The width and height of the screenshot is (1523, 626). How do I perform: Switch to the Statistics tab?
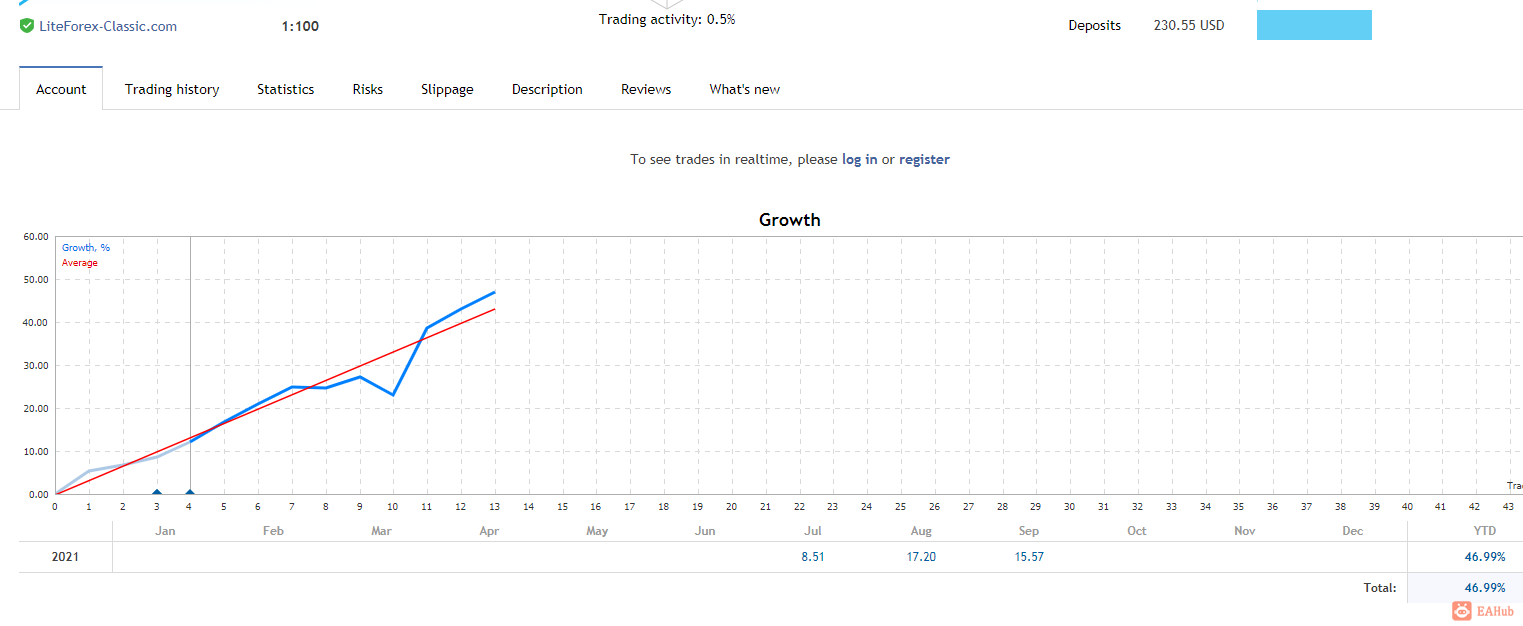point(285,89)
